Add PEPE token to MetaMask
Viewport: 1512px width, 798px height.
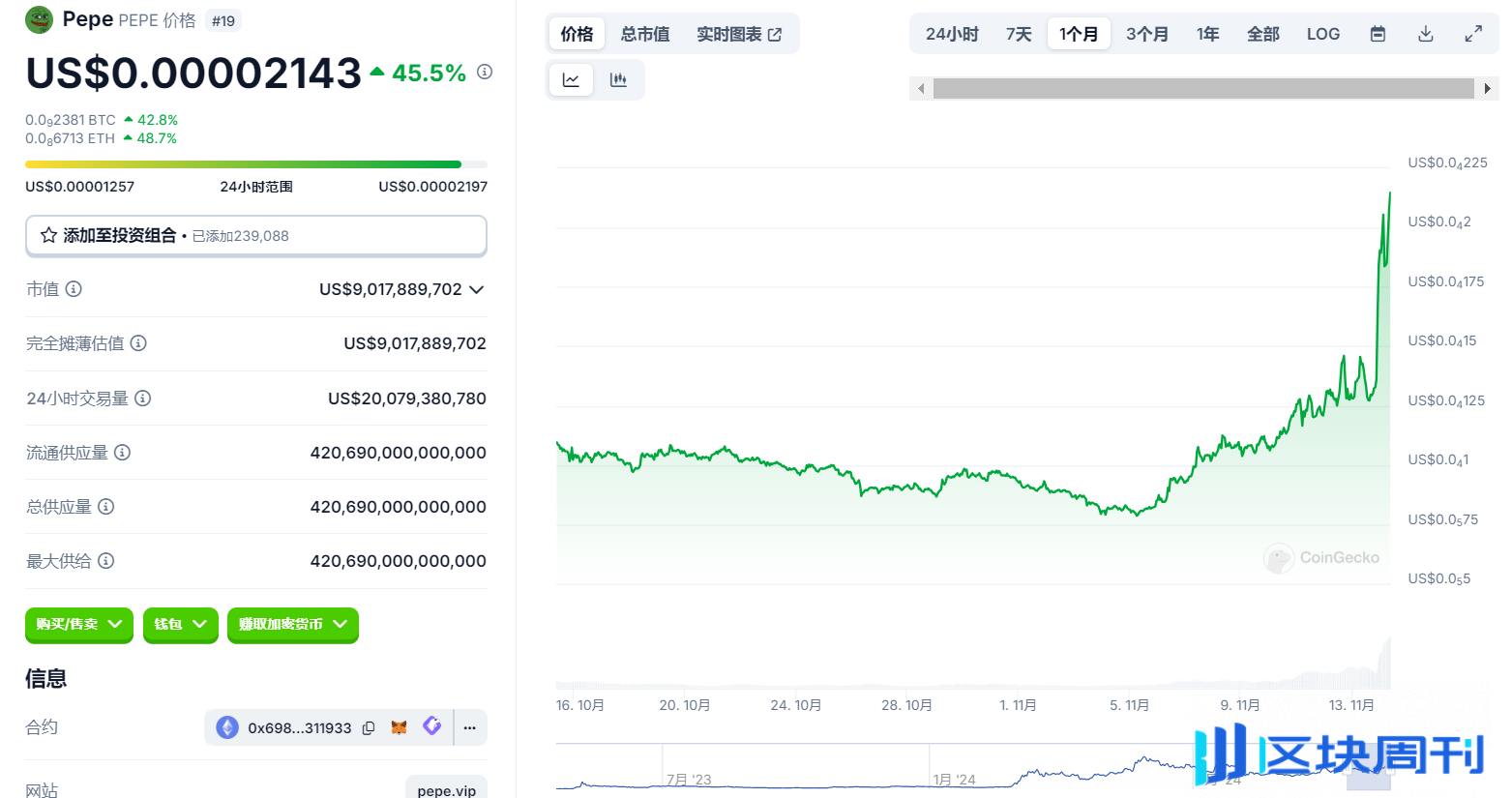click(x=399, y=727)
